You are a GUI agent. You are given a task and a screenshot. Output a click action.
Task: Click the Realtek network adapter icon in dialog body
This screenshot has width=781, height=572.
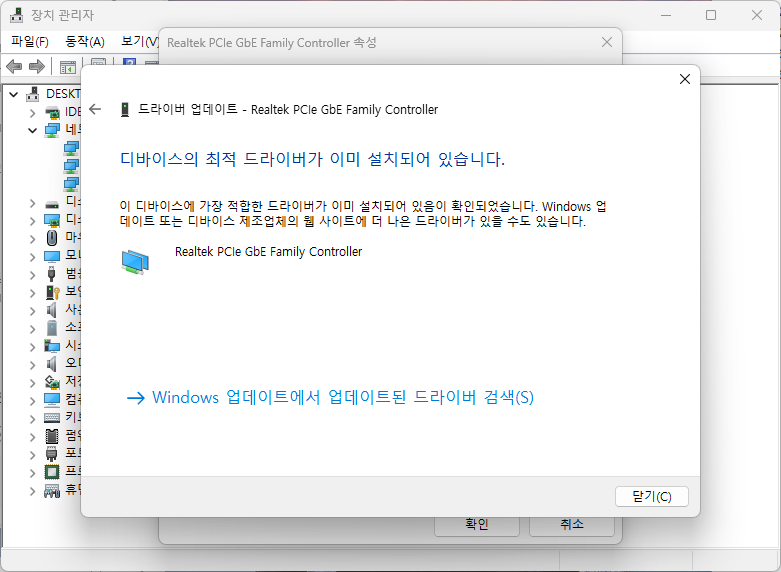pos(135,262)
